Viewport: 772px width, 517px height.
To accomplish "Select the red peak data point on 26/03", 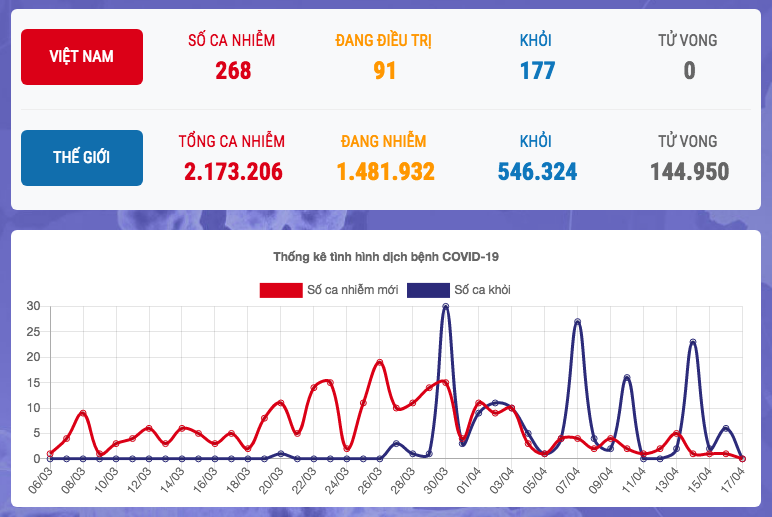I will 379,362.
